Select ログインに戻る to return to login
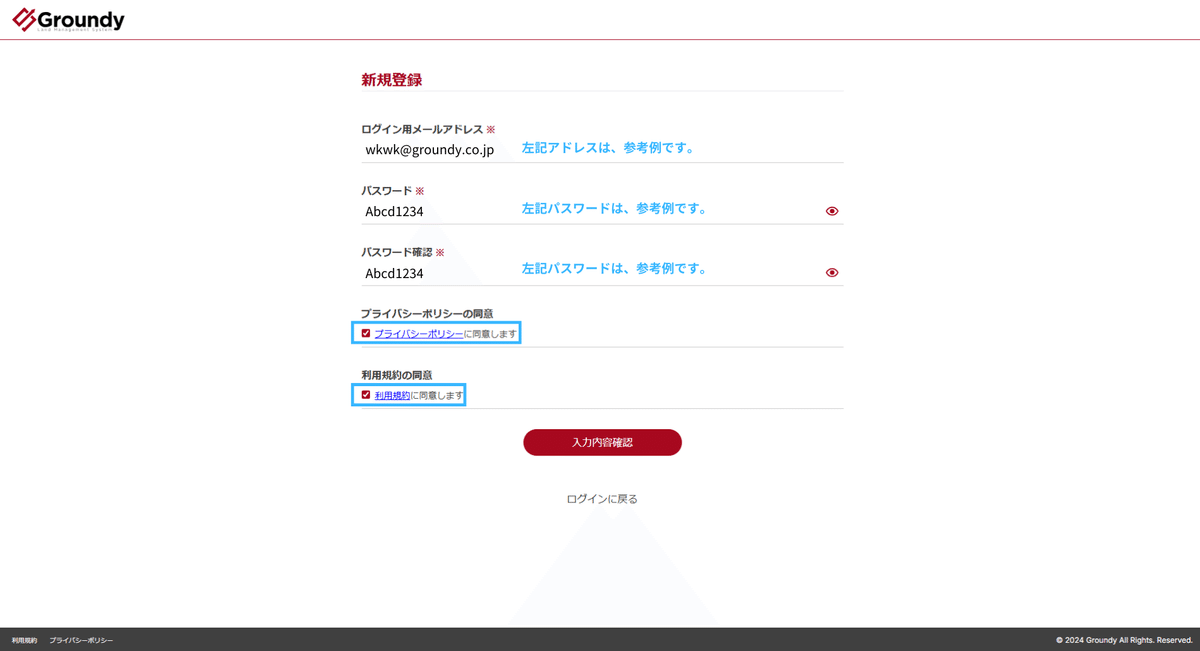The width and height of the screenshot is (1200, 651). point(603,498)
